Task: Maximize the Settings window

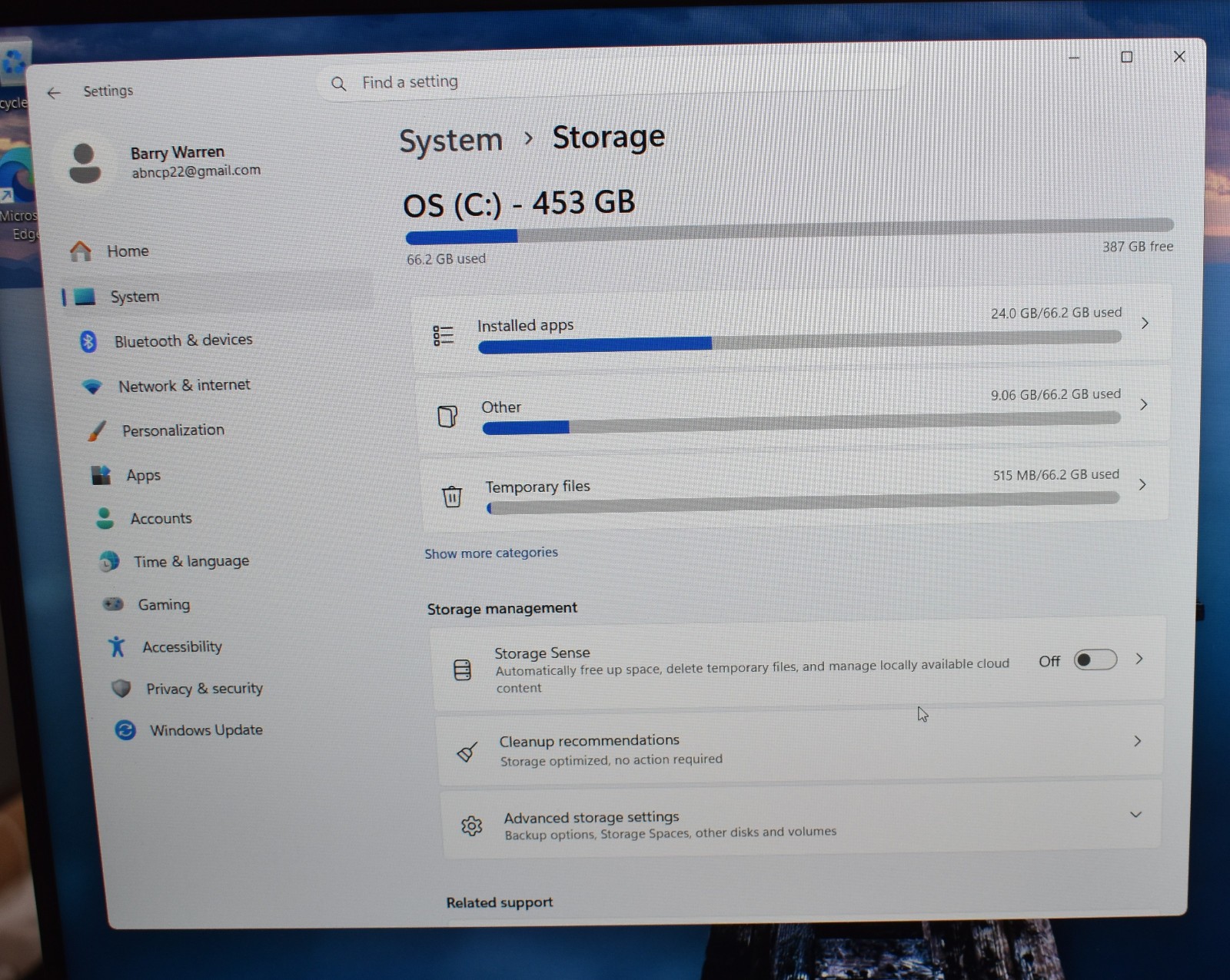Action: click(x=1127, y=57)
